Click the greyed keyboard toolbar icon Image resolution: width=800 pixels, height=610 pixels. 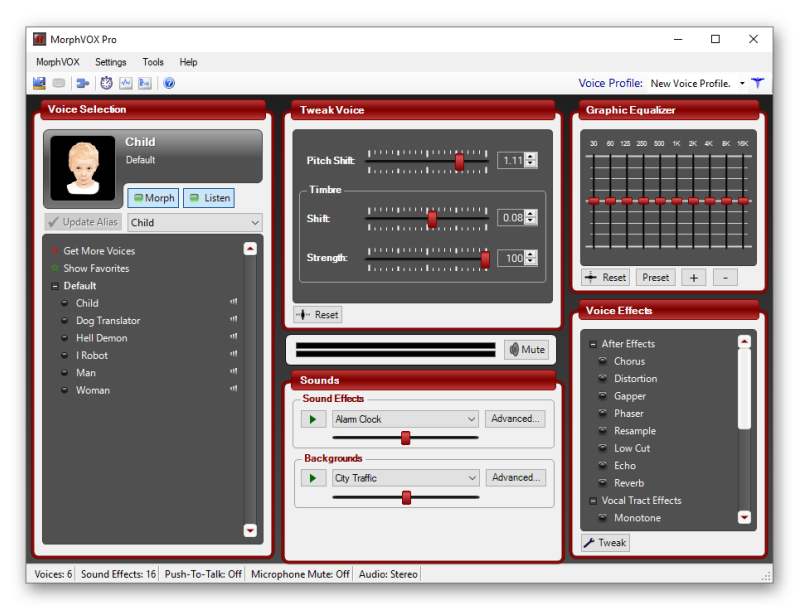[59, 83]
